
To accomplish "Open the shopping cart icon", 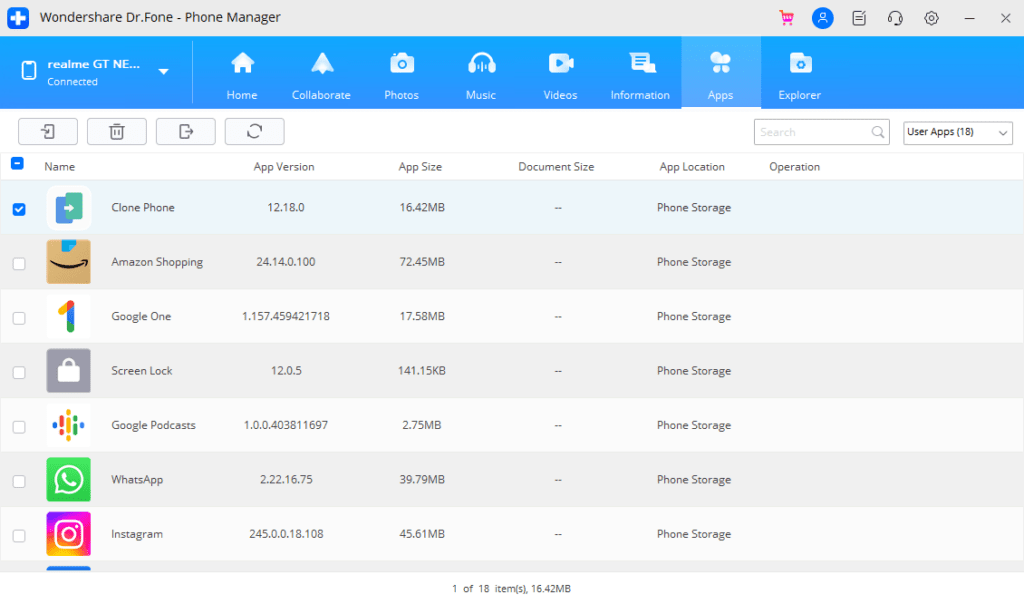I will [x=786, y=18].
